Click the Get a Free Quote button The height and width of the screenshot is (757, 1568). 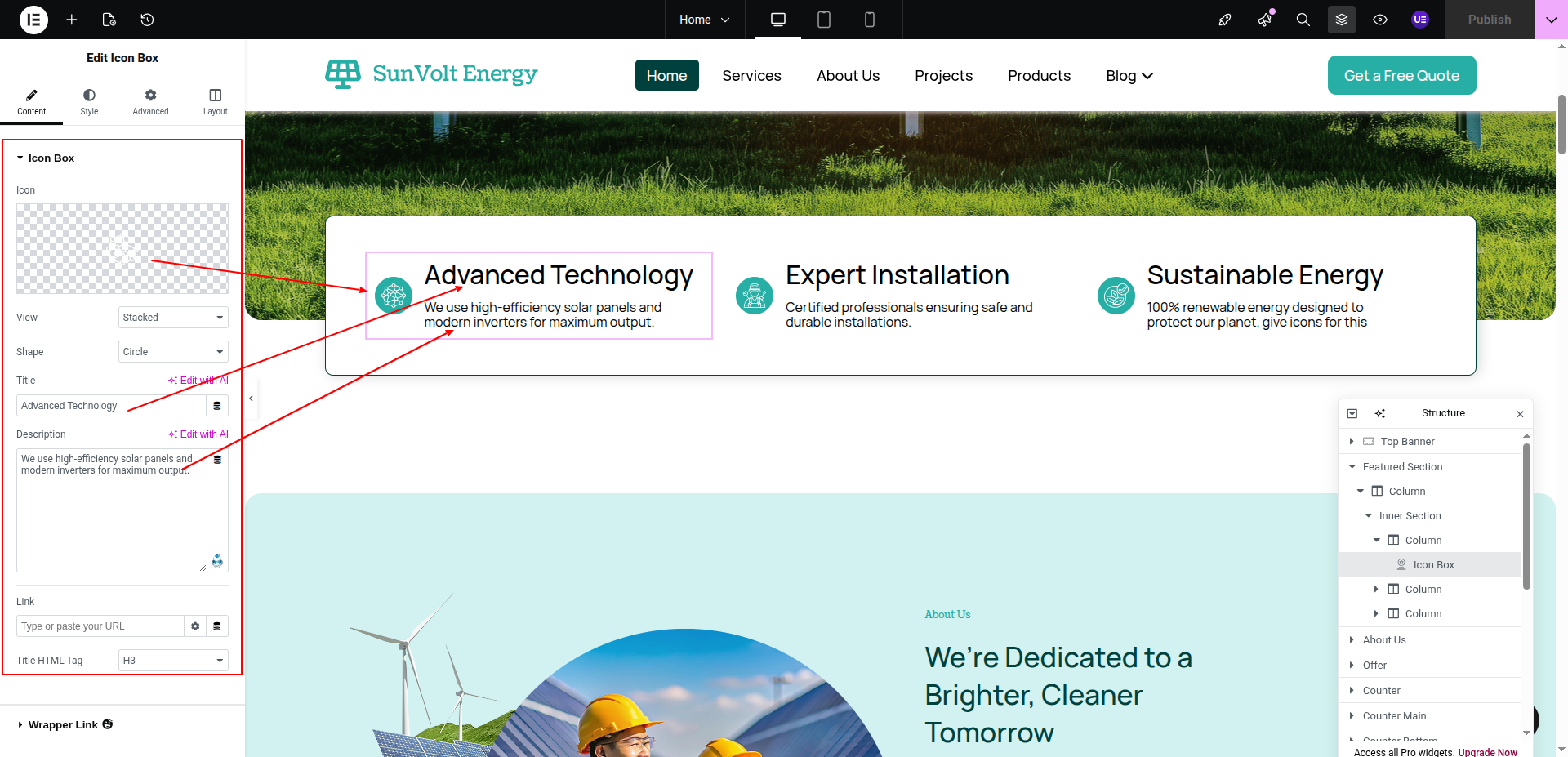coord(1401,75)
